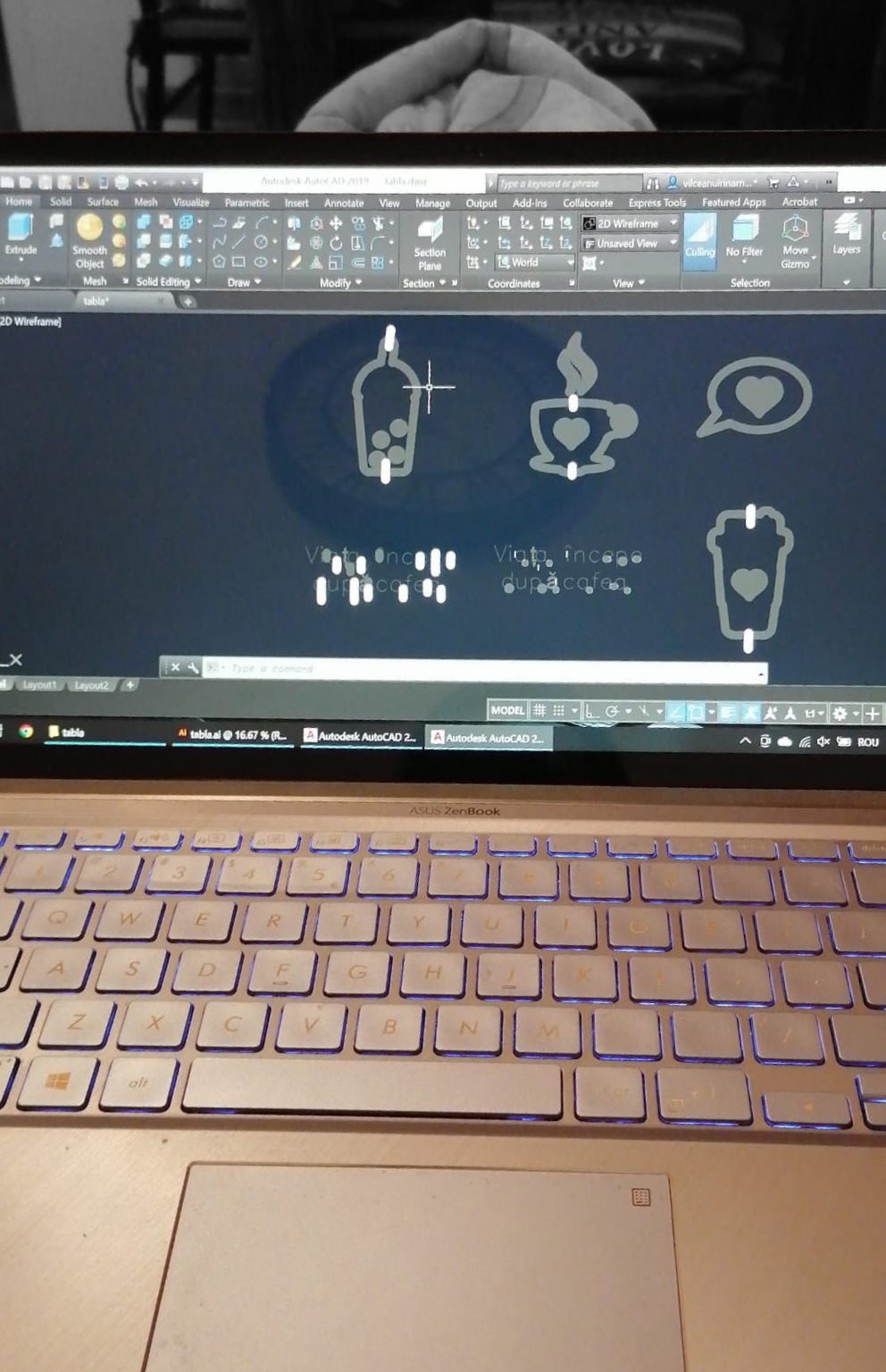
Task: Click the Section Plane tool
Action: click(430, 242)
